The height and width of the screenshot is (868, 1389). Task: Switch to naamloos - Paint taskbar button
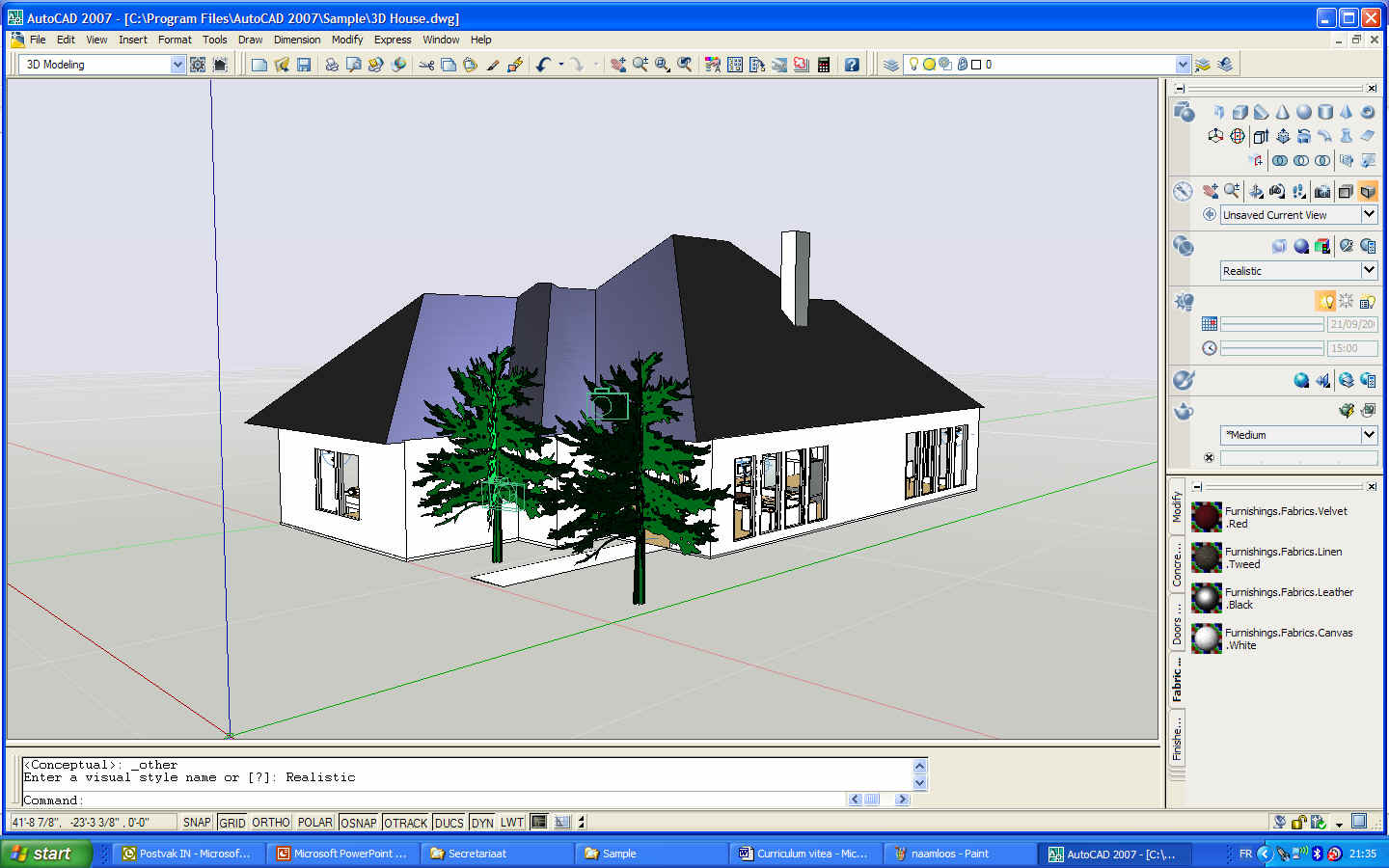point(959,854)
